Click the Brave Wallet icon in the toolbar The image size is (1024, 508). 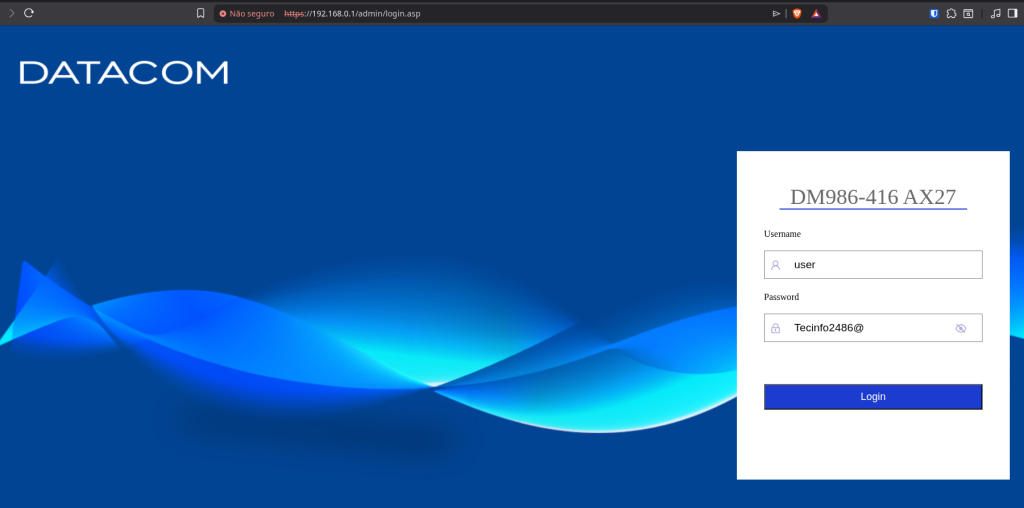[x=968, y=13]
